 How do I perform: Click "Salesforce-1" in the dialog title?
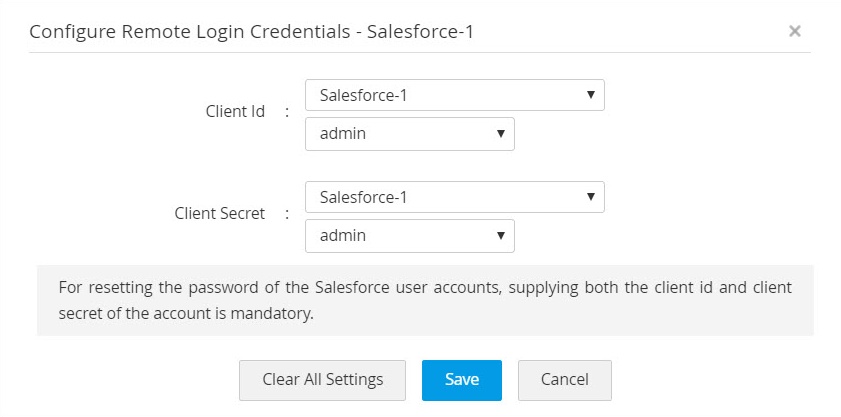[x=420, y=32]
